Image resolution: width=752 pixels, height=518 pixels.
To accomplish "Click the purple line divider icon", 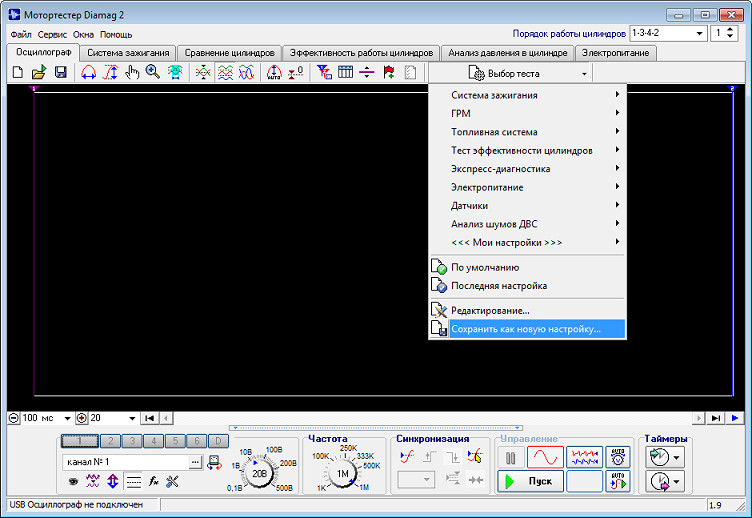I will (x=366, y=72).
